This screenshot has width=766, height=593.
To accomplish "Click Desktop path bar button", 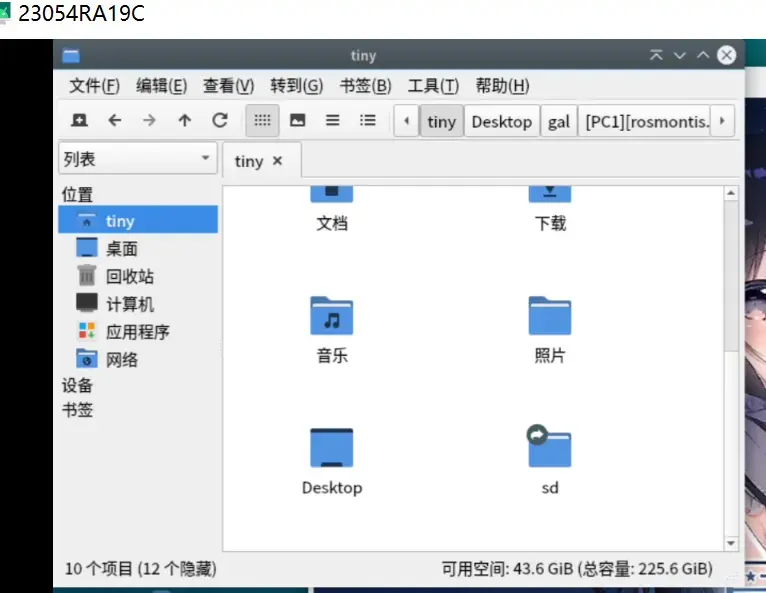I will pos(502,121).
